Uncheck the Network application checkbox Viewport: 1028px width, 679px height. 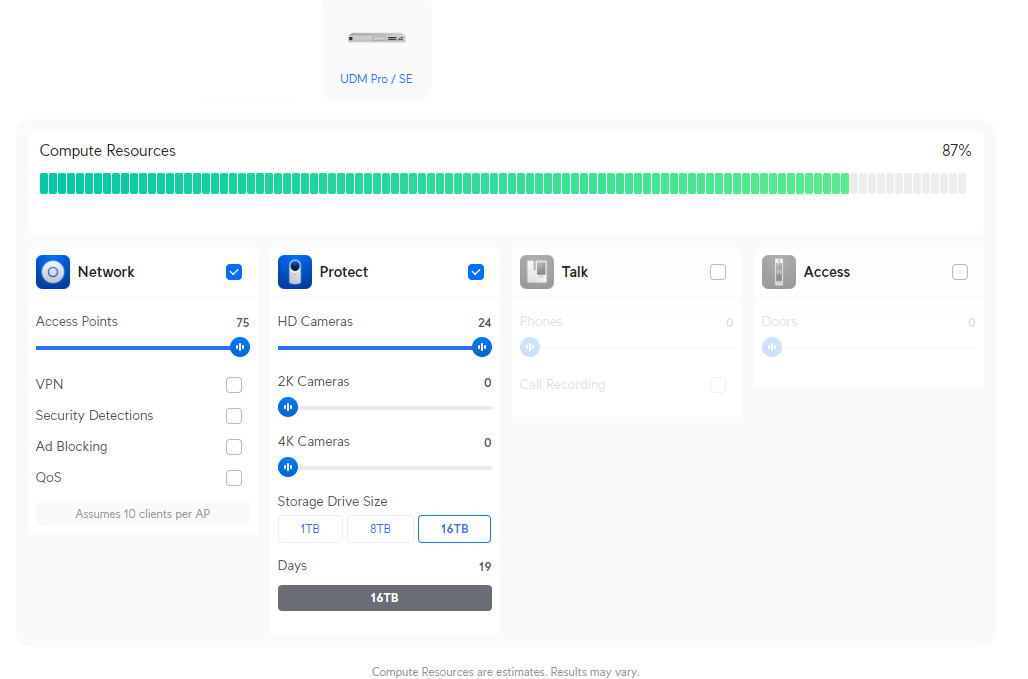(x=234, y=272)
